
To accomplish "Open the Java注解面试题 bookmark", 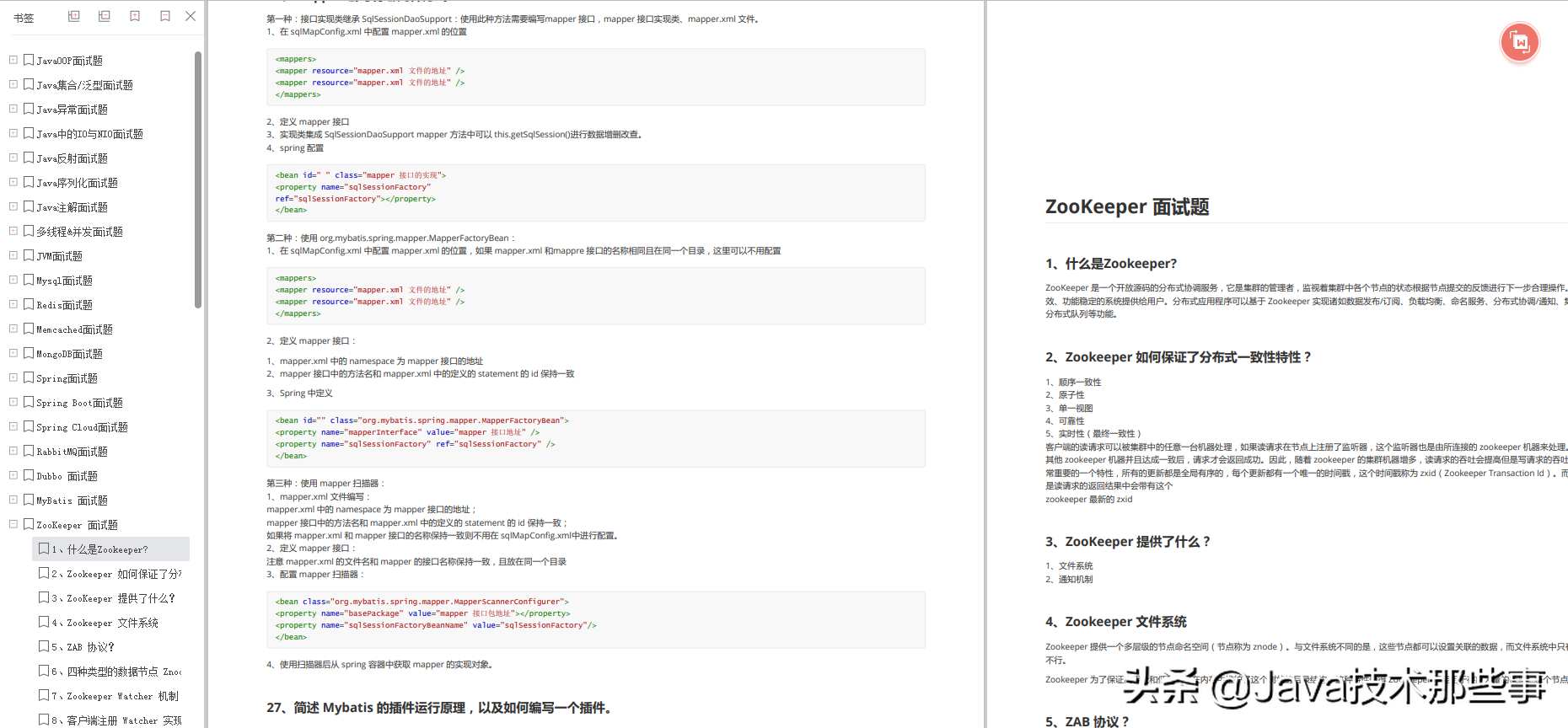I will point(72,207).
